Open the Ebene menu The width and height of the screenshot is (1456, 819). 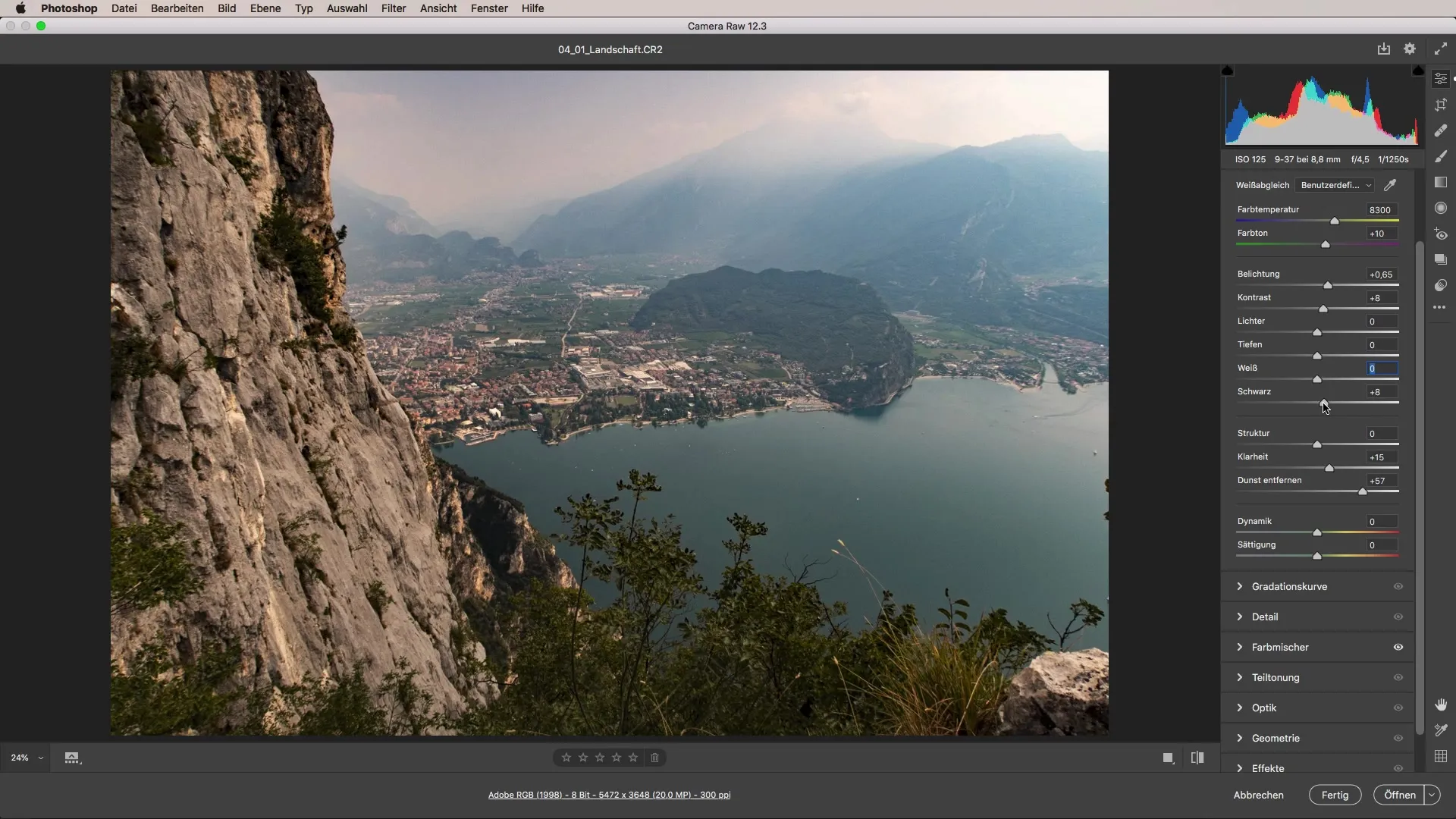pyautogui.click(x=265, y=8)
